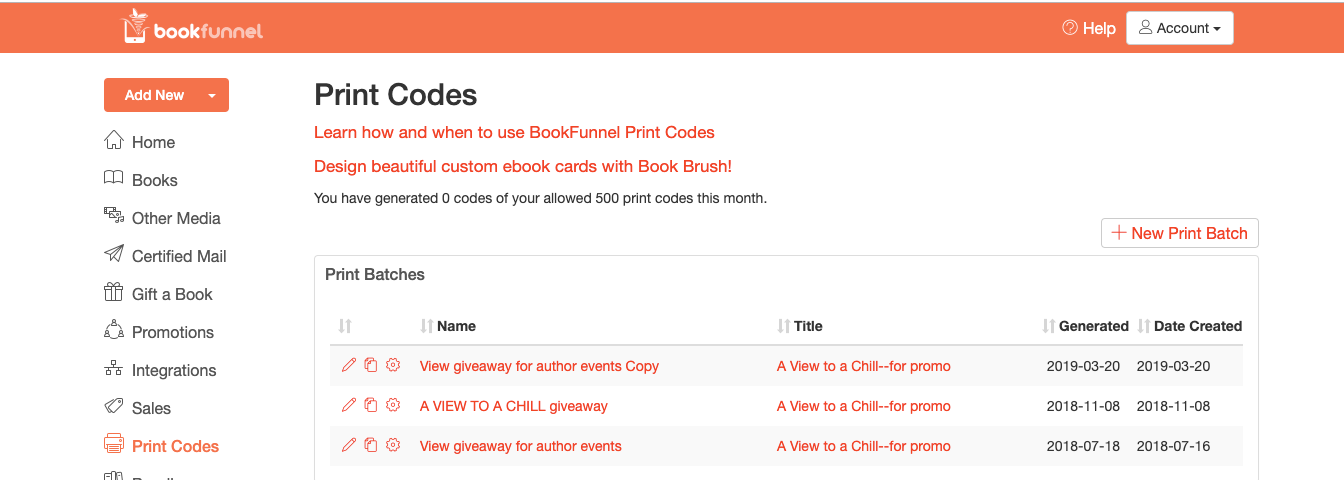Open Promotions from the sidebar

tap(172, 332)
